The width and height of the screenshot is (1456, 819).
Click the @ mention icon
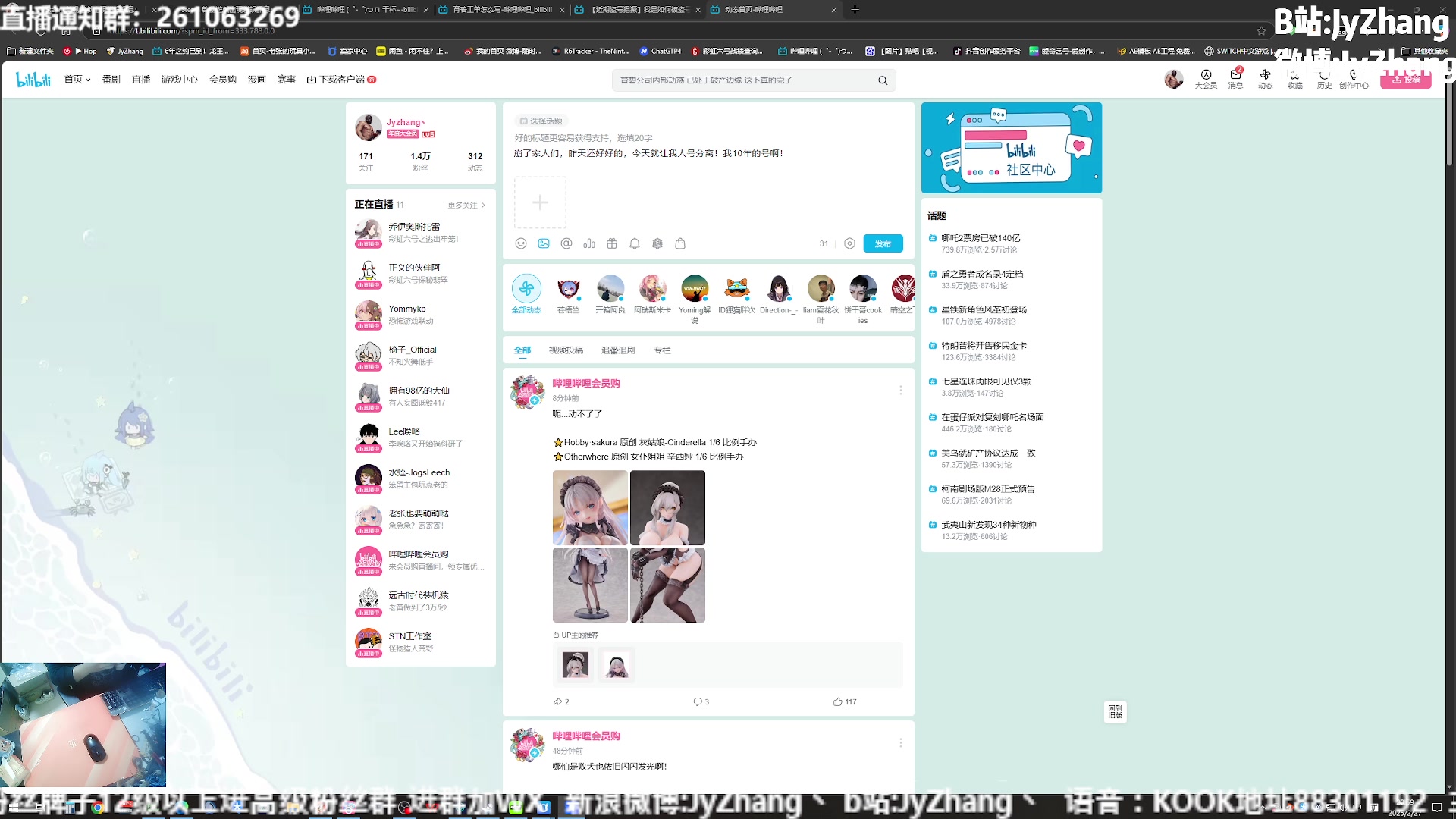[566, 243]
